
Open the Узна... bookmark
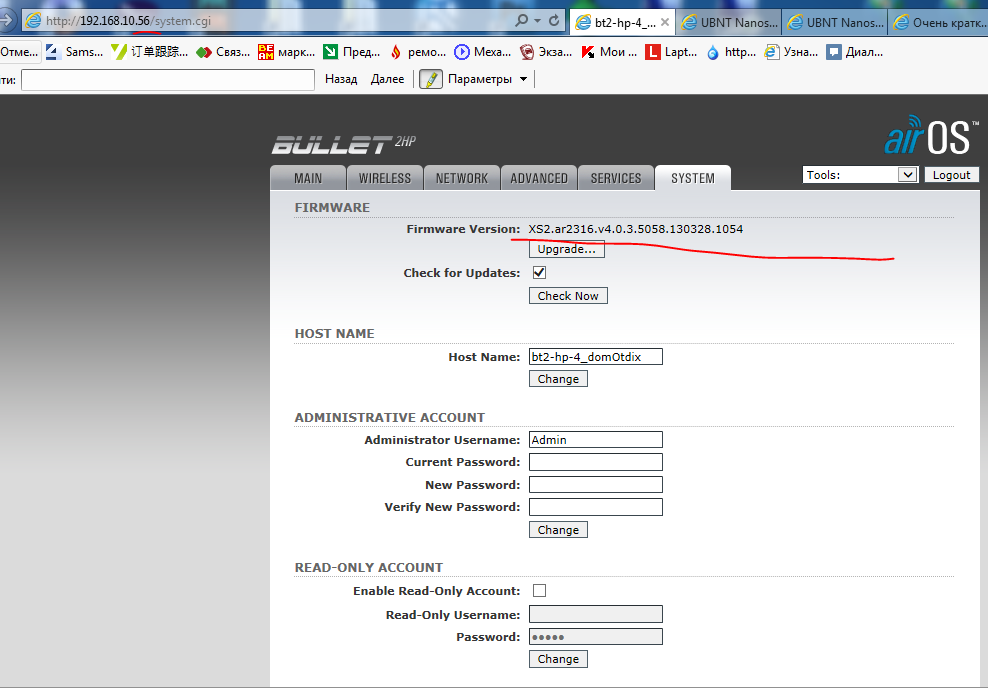coord(791,52)
